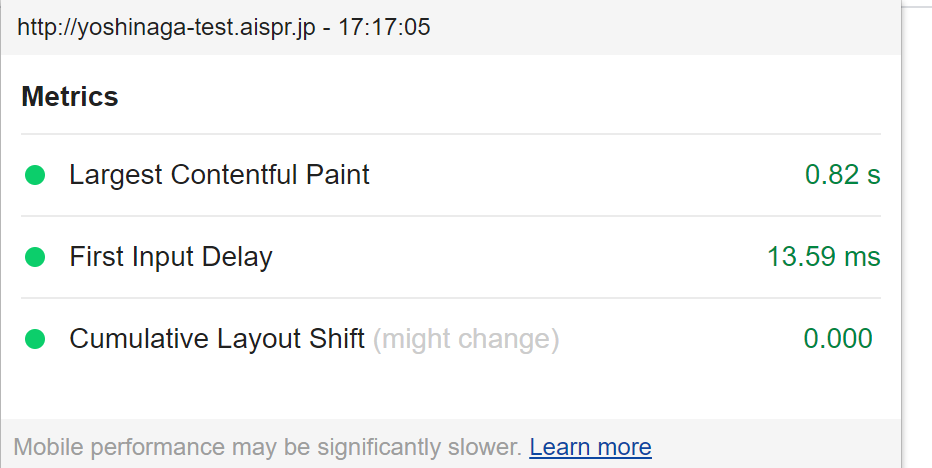
Task: Click the green dot beside Largest Contentful Paint
Action: point(35,176)
